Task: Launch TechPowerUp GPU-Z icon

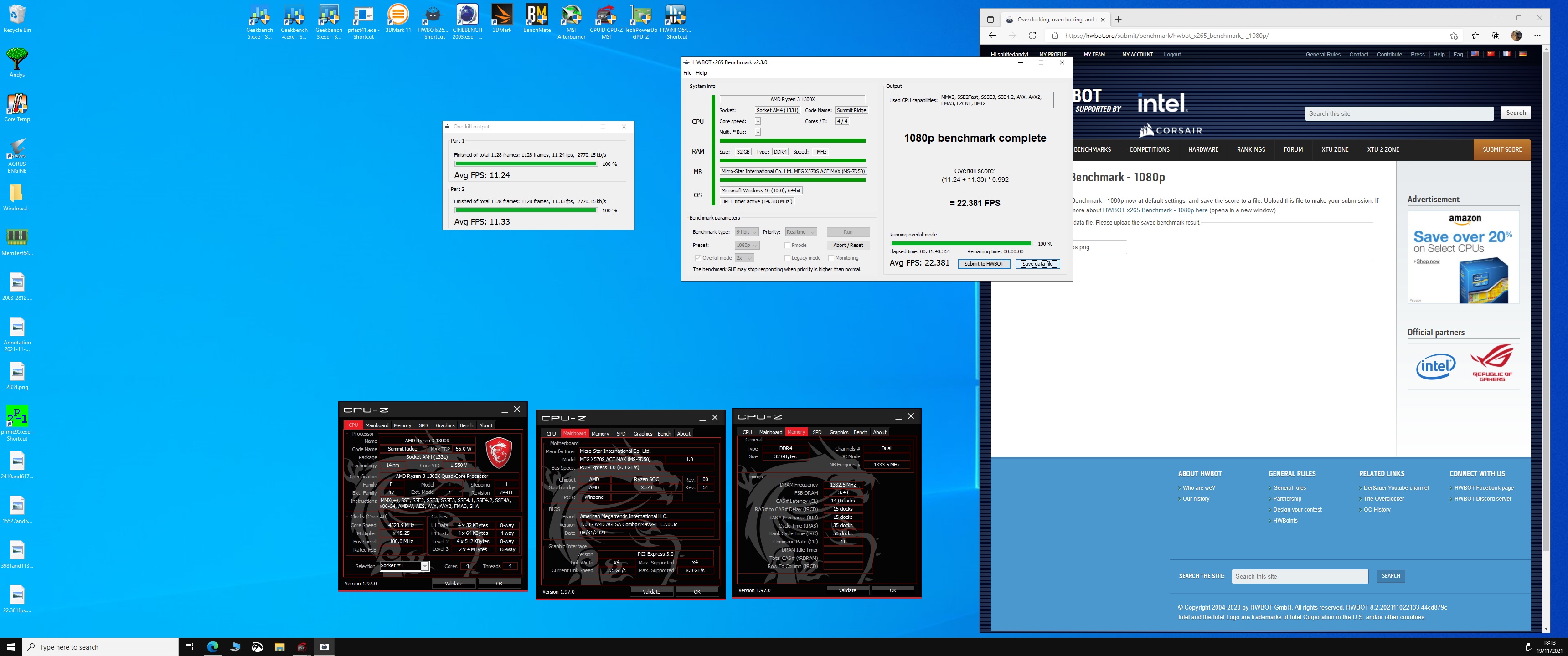Action: (x=640, y=22)
